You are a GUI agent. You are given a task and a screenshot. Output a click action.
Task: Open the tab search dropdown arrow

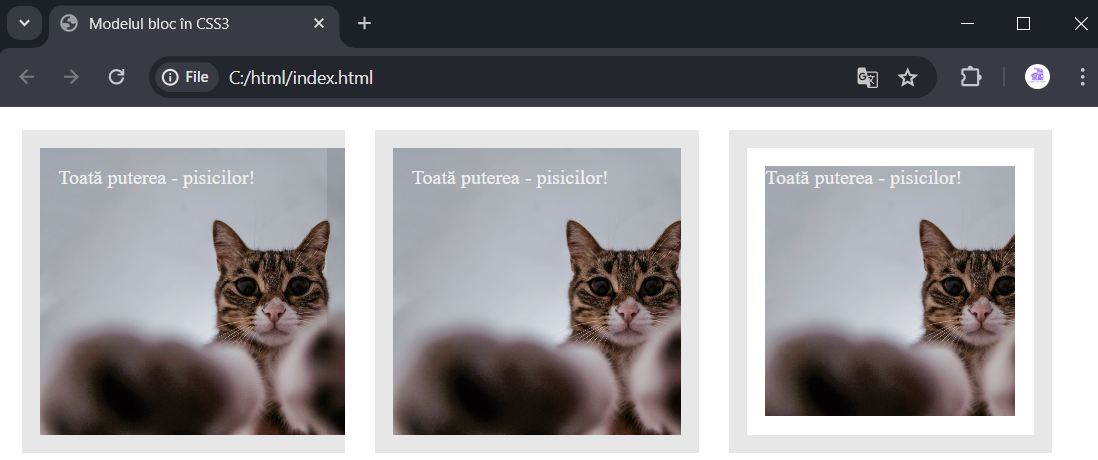(x=25, y=23)
